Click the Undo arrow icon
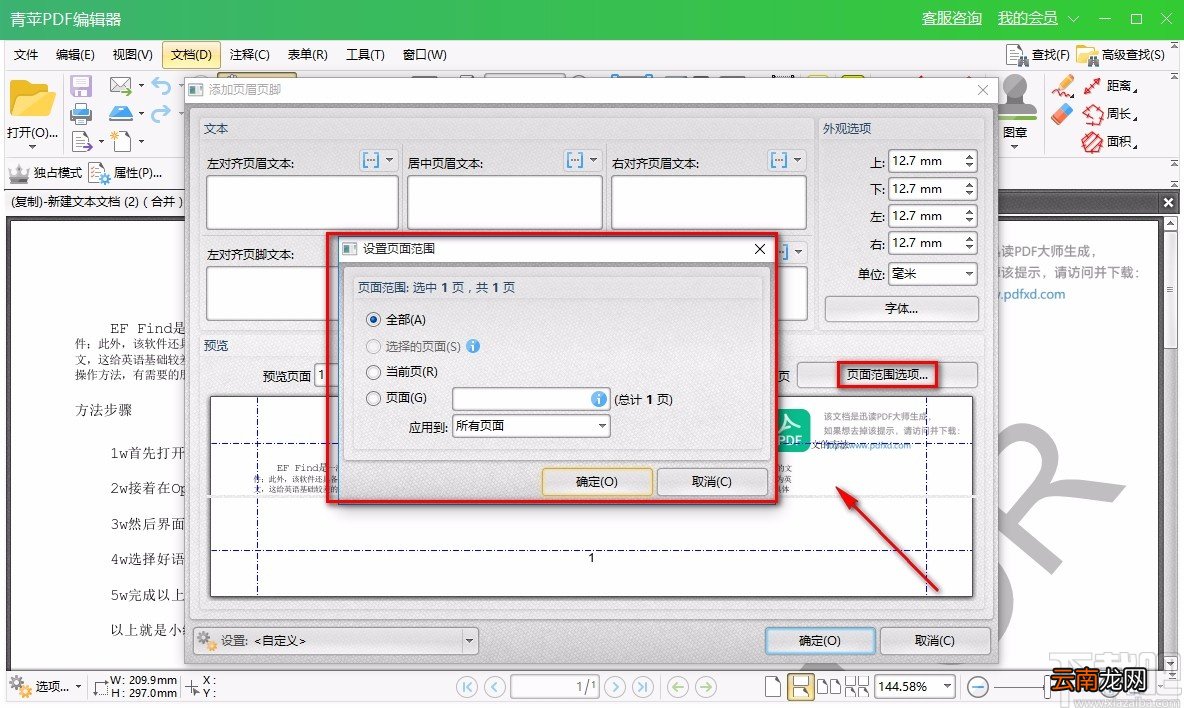 click(x=161, y=85)
